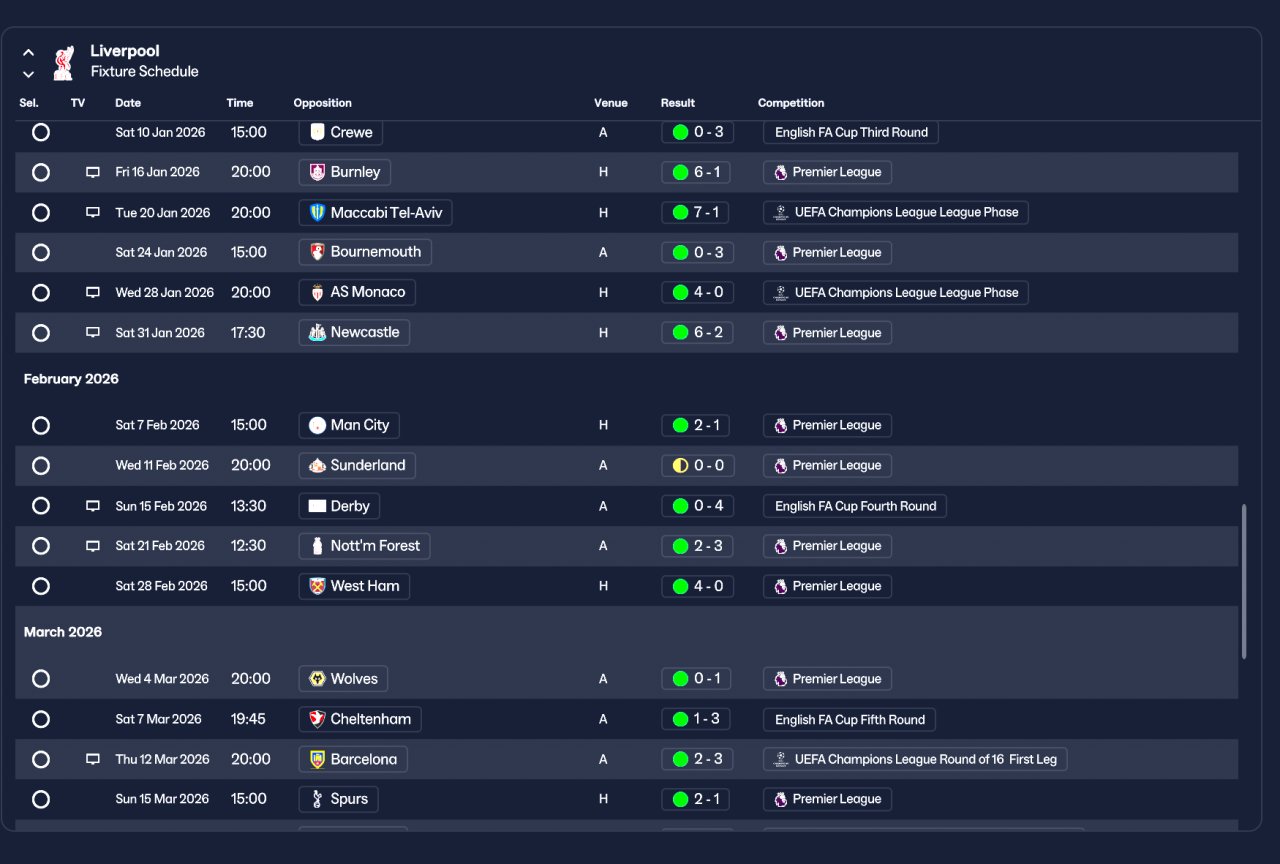Click the Sel. column header
This screenshot has height=864, width=1280.
29,103
